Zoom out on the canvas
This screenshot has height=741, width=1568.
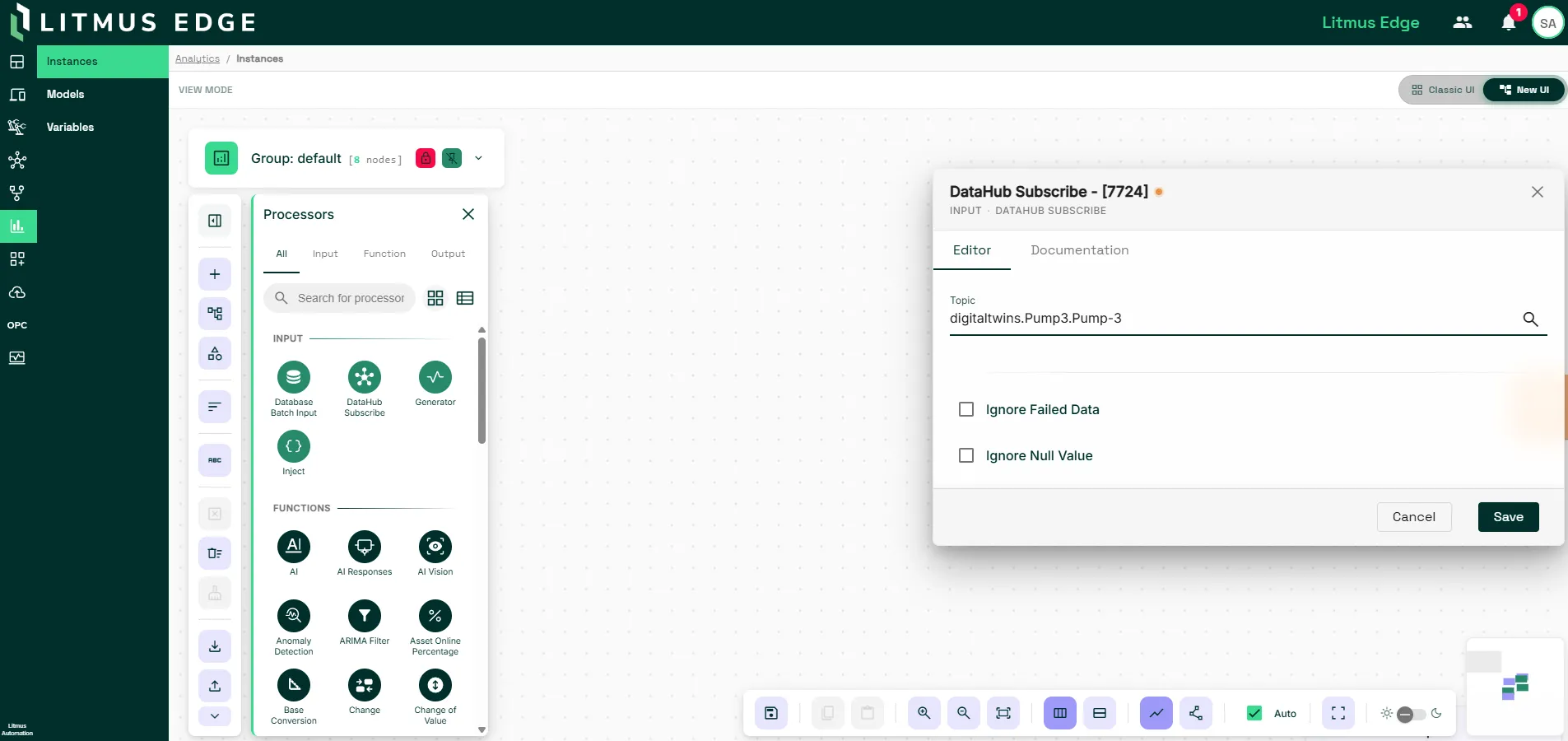tap(964, 713)
